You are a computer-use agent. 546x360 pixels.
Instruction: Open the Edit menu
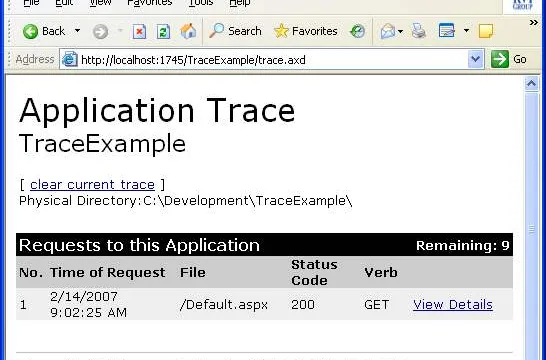(64, 3)
